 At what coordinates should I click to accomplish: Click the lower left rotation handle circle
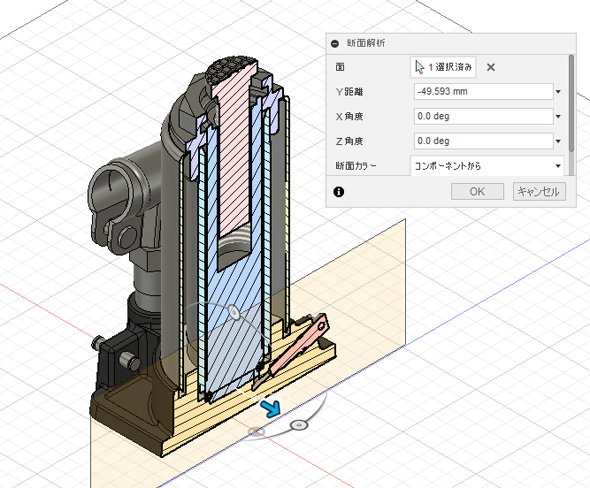click(256, 431)
